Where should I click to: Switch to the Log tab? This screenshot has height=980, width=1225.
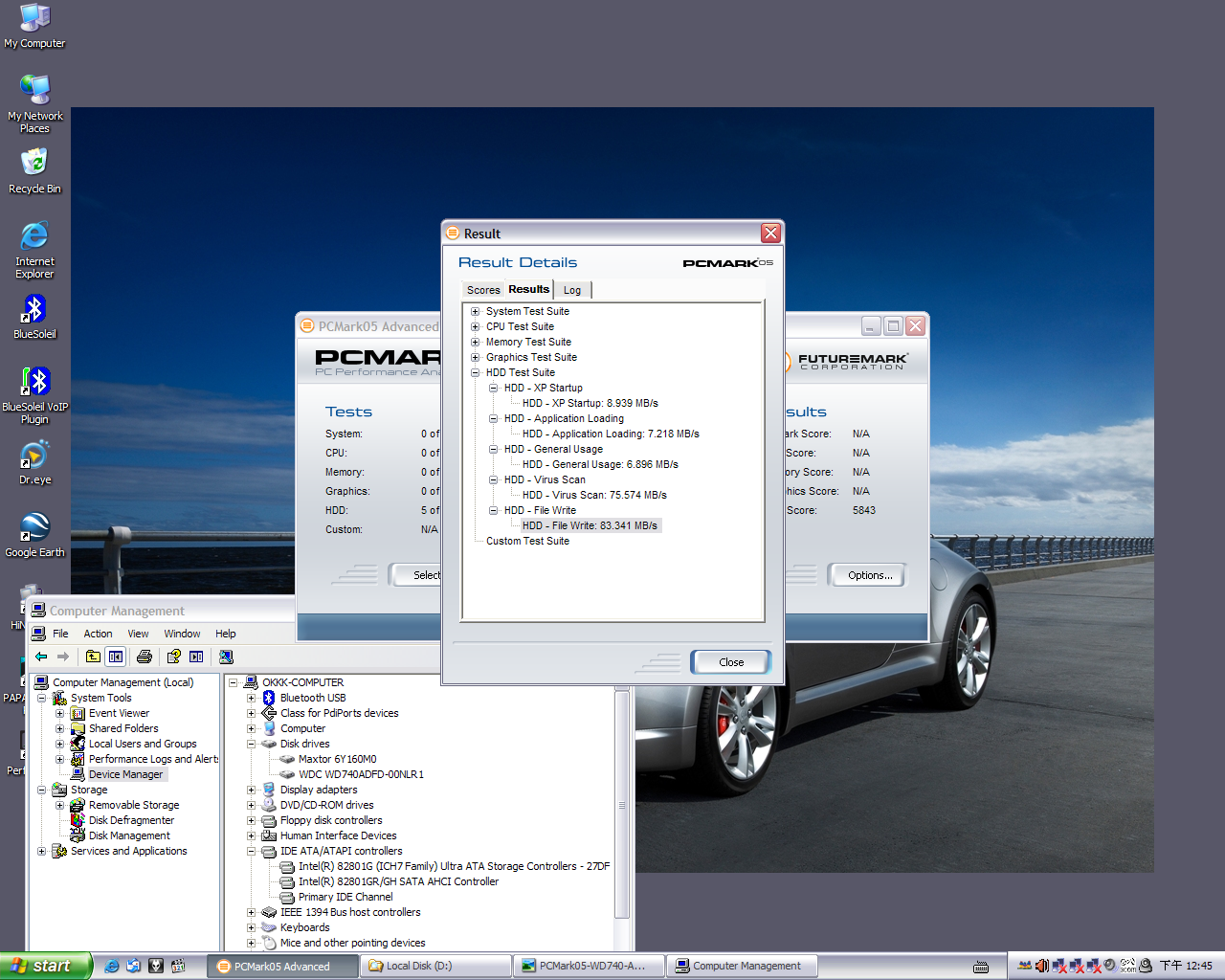pos(572,290)
